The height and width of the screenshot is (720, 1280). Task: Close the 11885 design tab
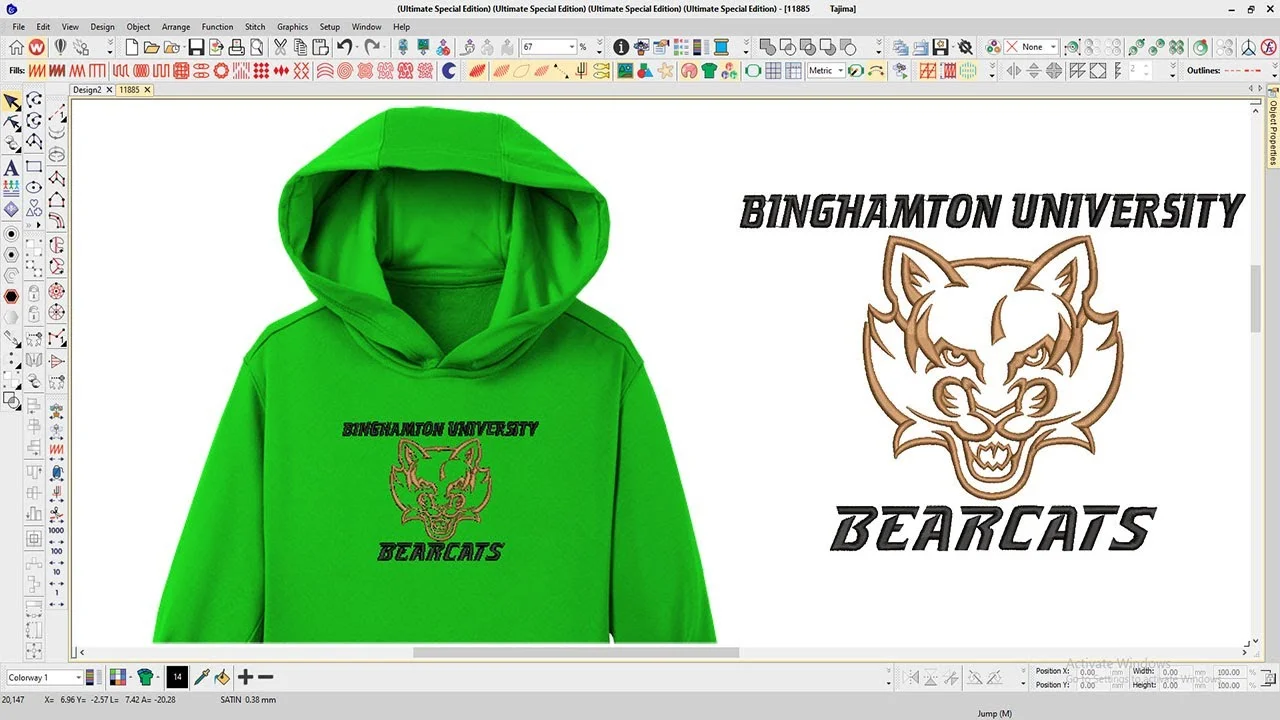147,90
